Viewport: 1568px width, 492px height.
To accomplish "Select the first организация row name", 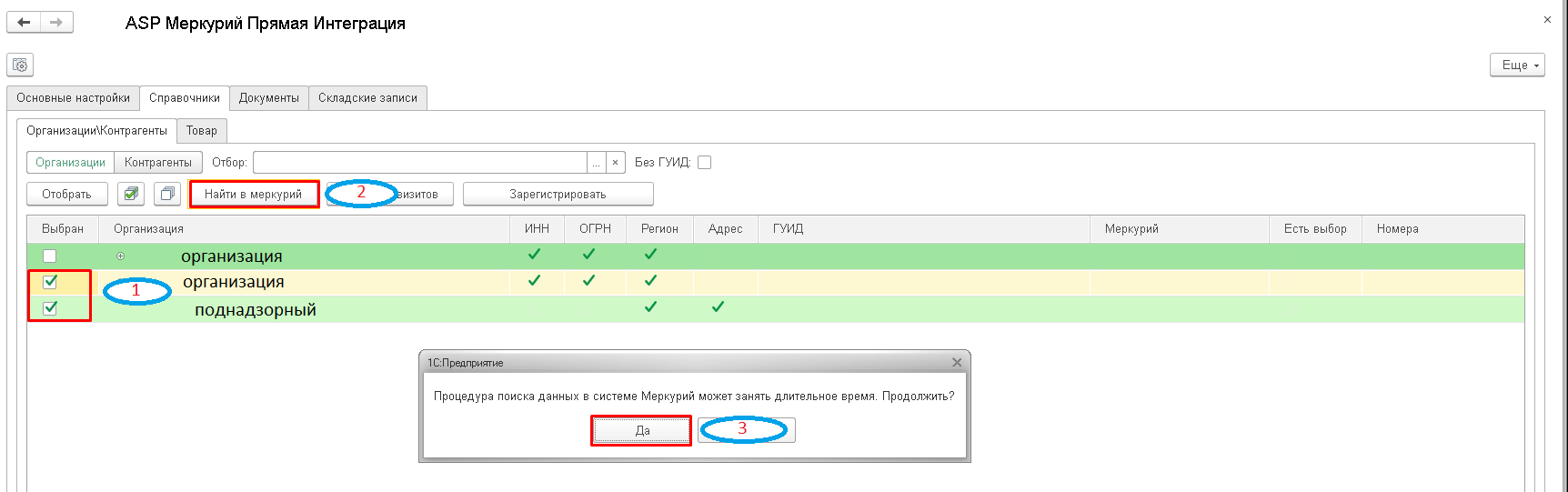I will pos(232,256).
